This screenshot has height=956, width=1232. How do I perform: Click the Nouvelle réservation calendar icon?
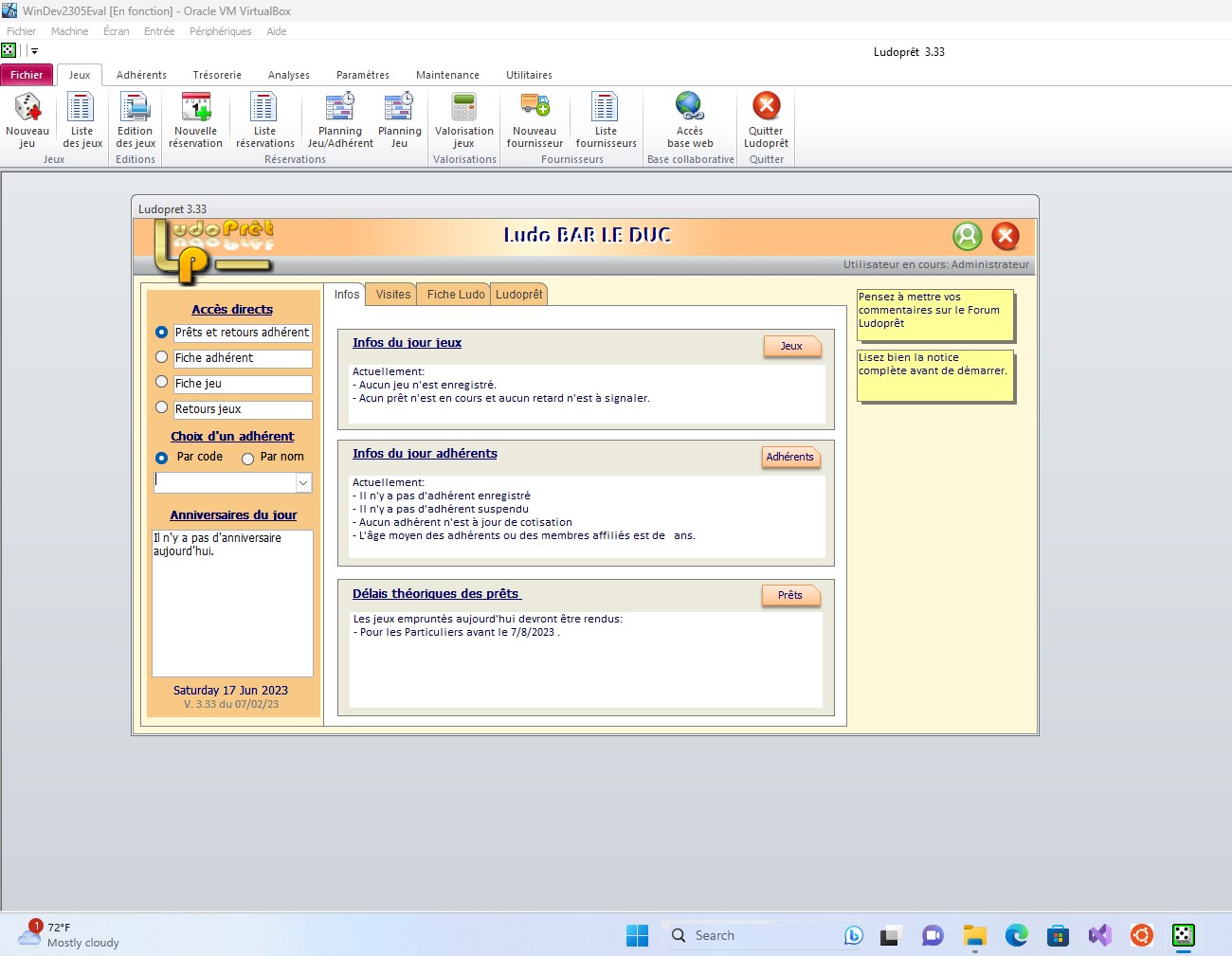(195, 107)
